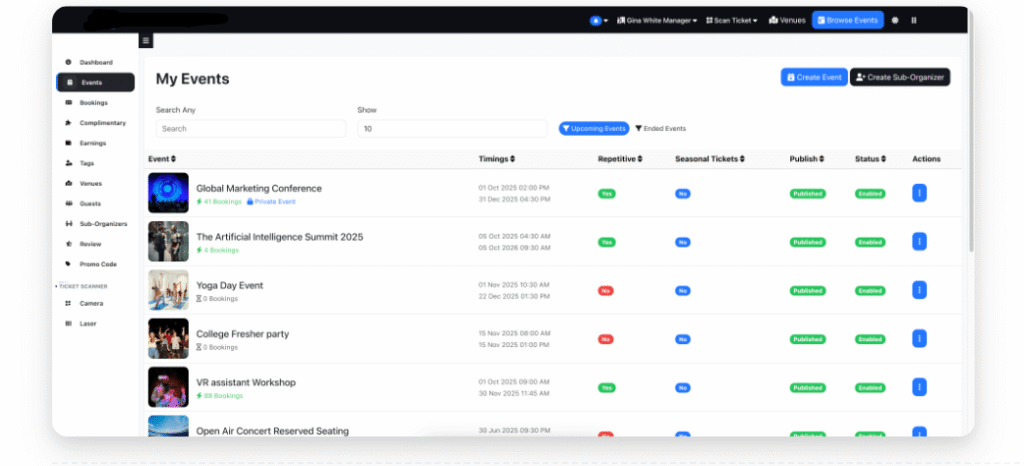Expand the Gina White Manager dropdown
The width and height of the screenshot is (1024, 466).
[661, 20]
